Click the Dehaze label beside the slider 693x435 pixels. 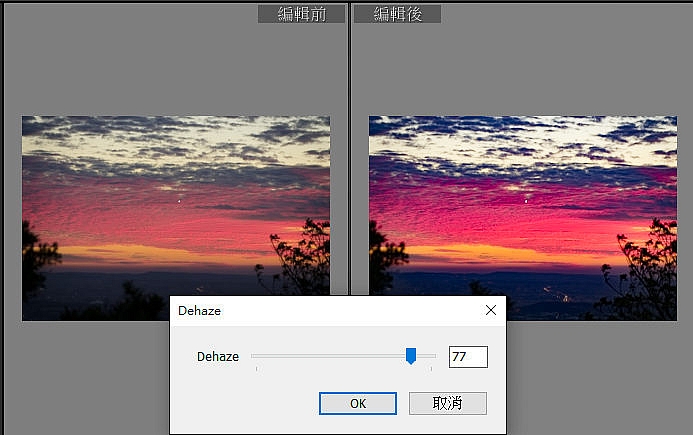pos(218,357)
